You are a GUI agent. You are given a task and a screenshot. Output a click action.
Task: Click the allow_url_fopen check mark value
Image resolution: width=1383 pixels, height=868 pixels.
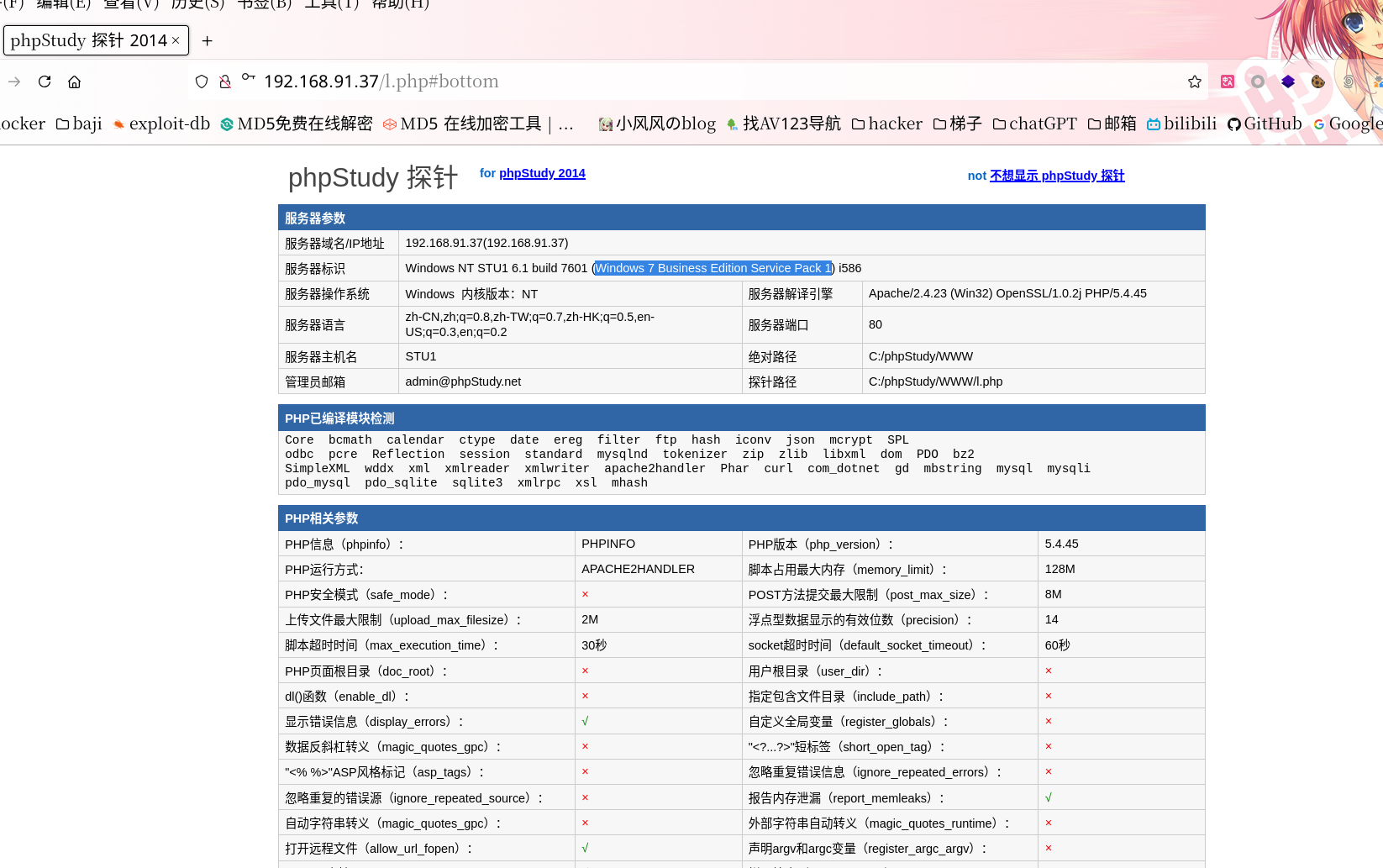[x=585, y=848]
